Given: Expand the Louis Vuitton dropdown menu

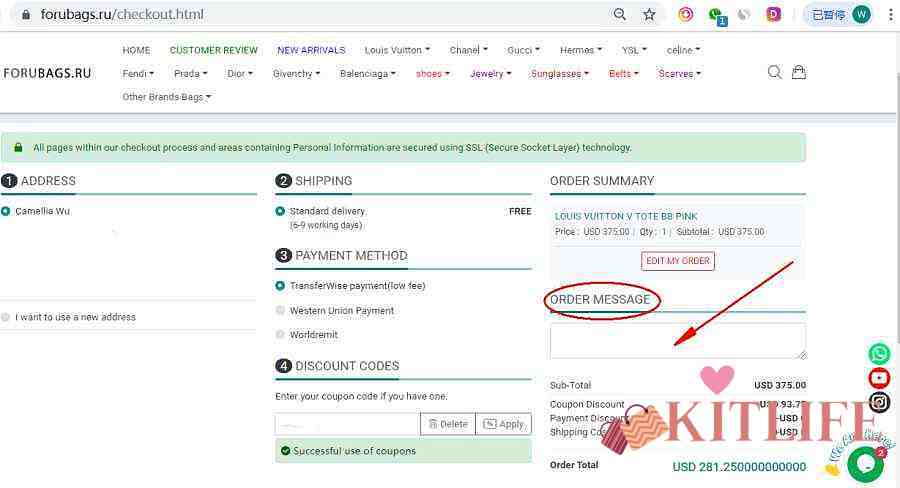Looking at the screenshot, I should point(397,51).
